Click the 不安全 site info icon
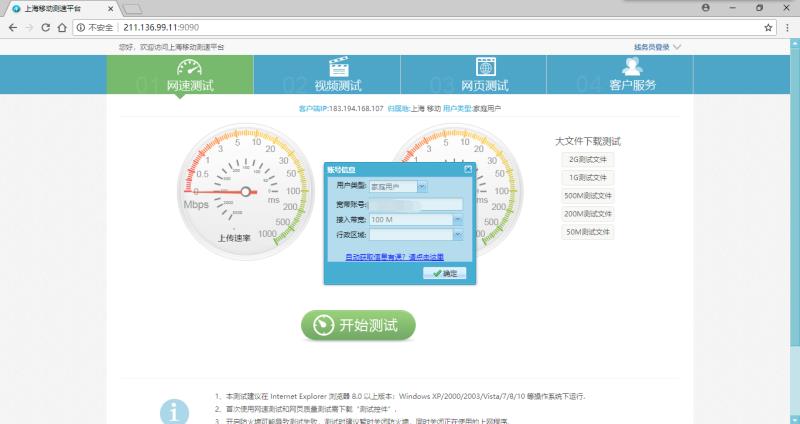 pos(81,28)
